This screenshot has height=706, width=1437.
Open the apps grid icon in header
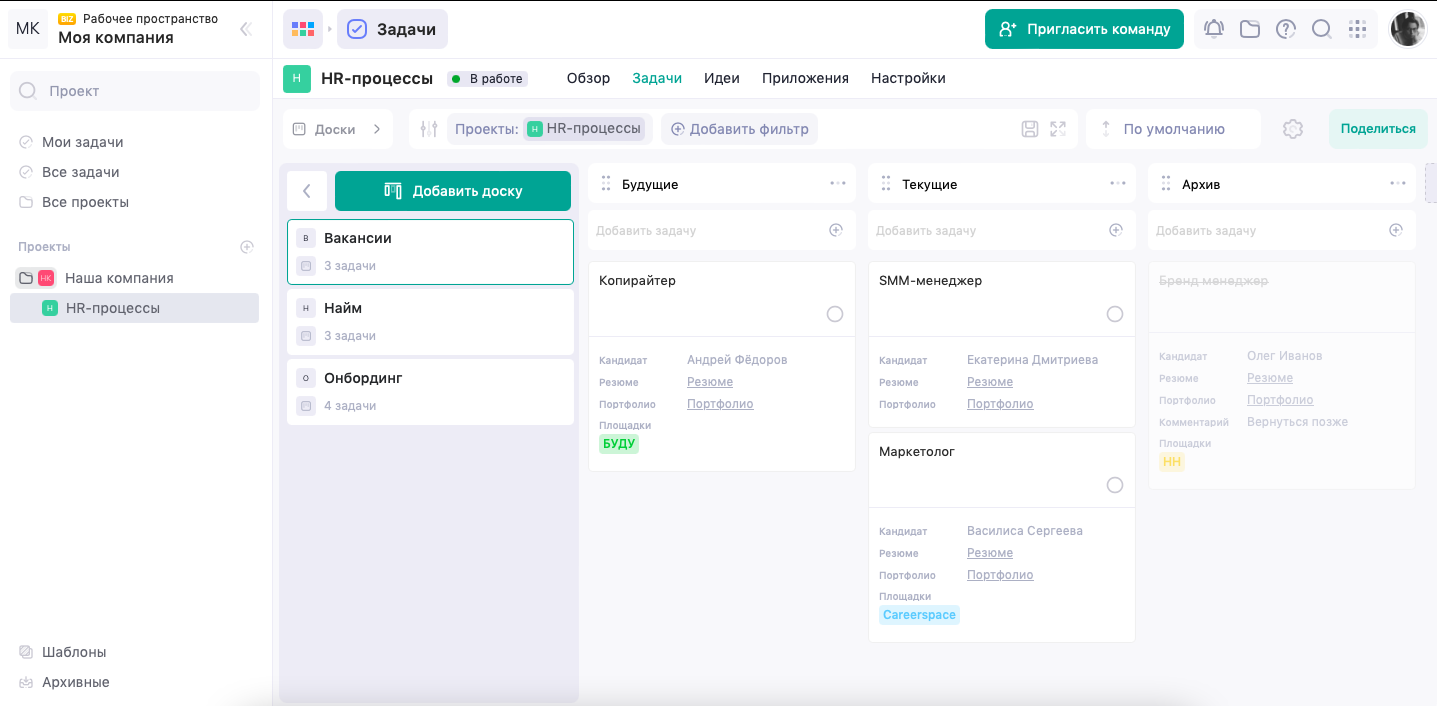pyautogui.click(x=1357, y=29)
